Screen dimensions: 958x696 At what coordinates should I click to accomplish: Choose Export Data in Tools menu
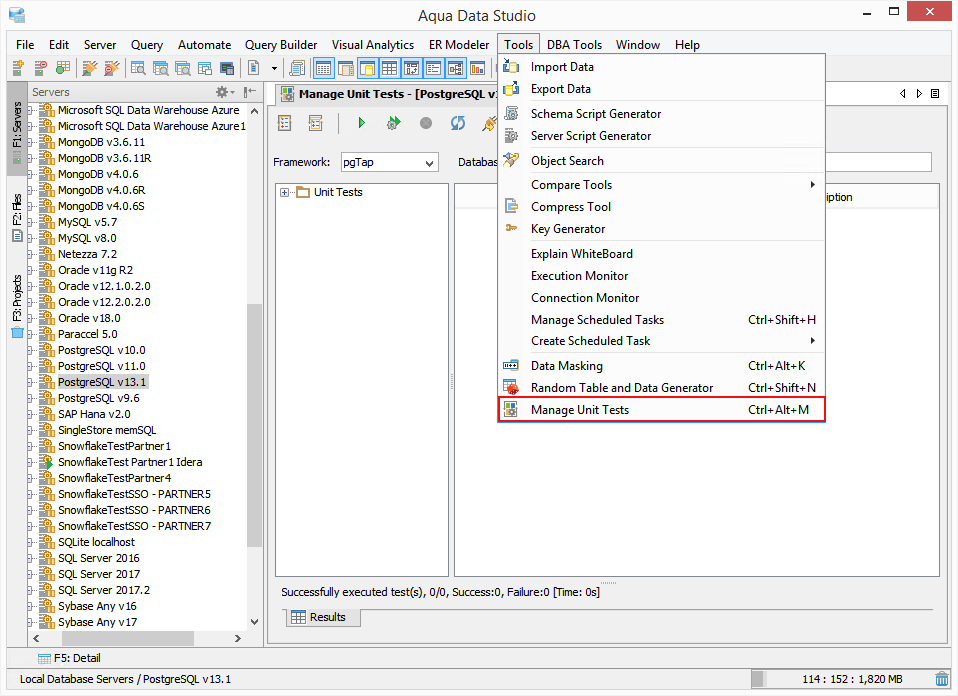pyautogui.click(x=662, y=89)
